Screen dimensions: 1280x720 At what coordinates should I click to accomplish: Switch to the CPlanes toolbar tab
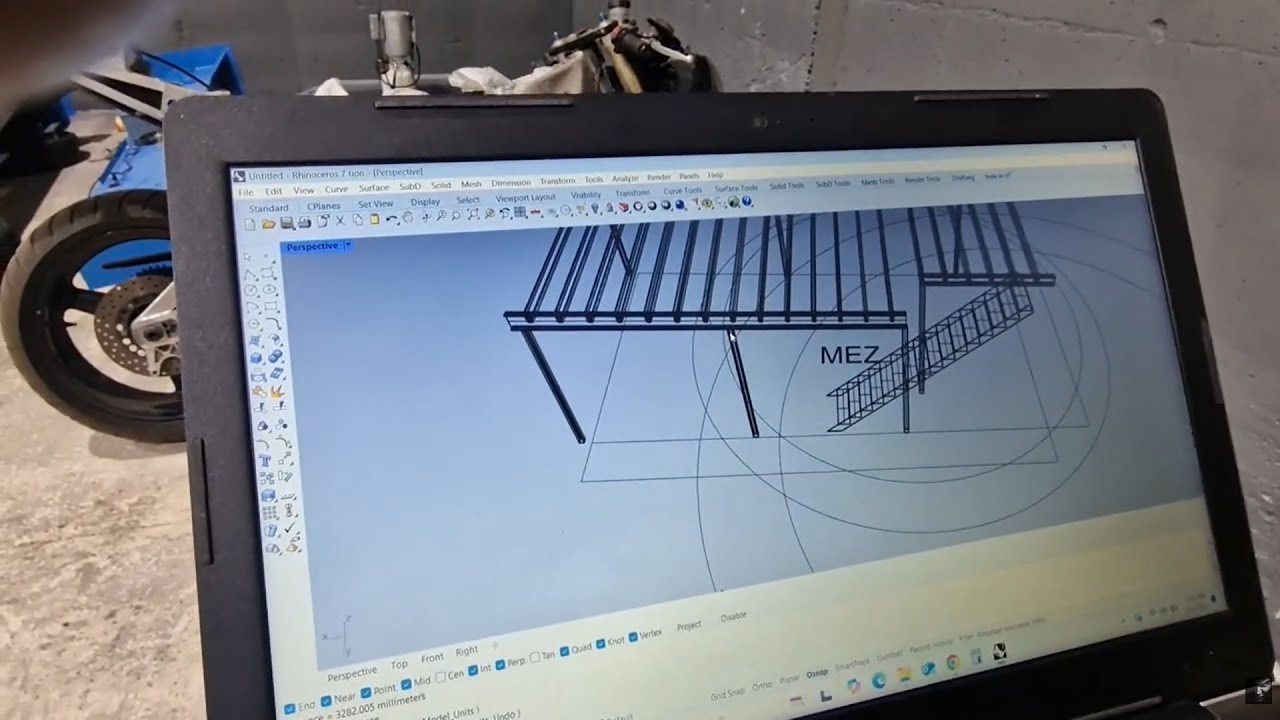point(324,206)
